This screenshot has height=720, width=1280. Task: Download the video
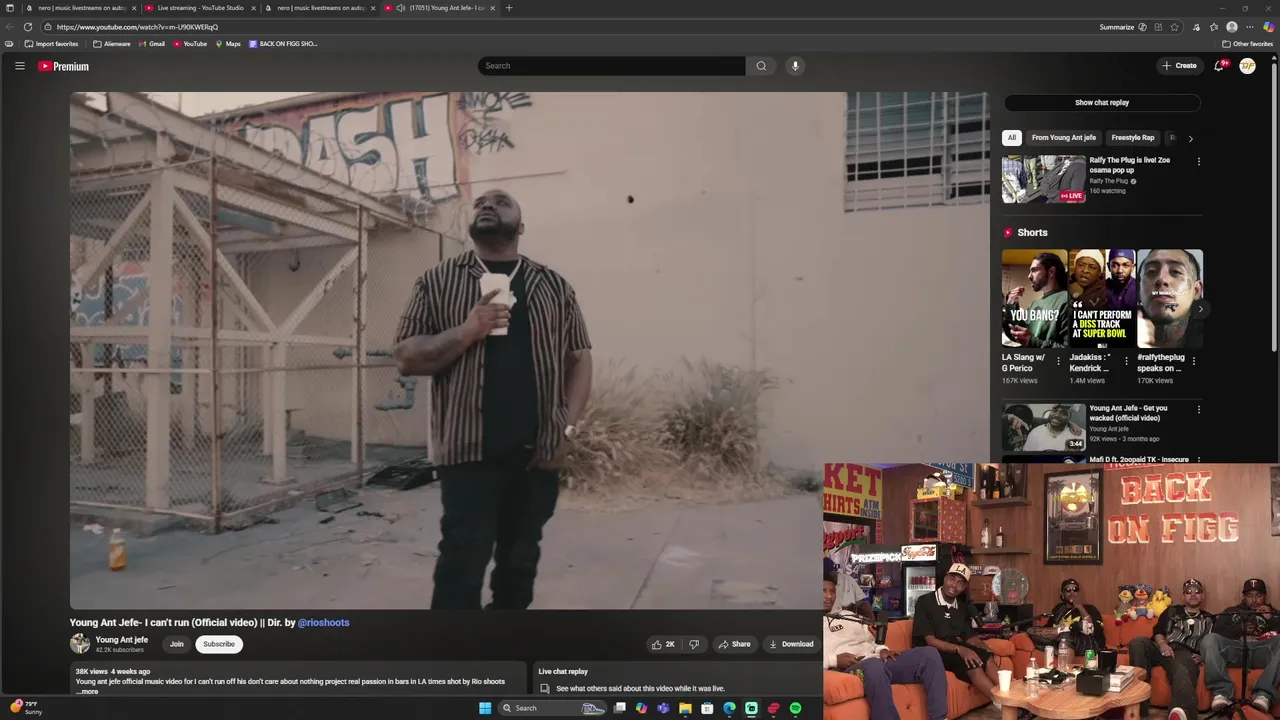pyautogui.click(x=791, y=644)
